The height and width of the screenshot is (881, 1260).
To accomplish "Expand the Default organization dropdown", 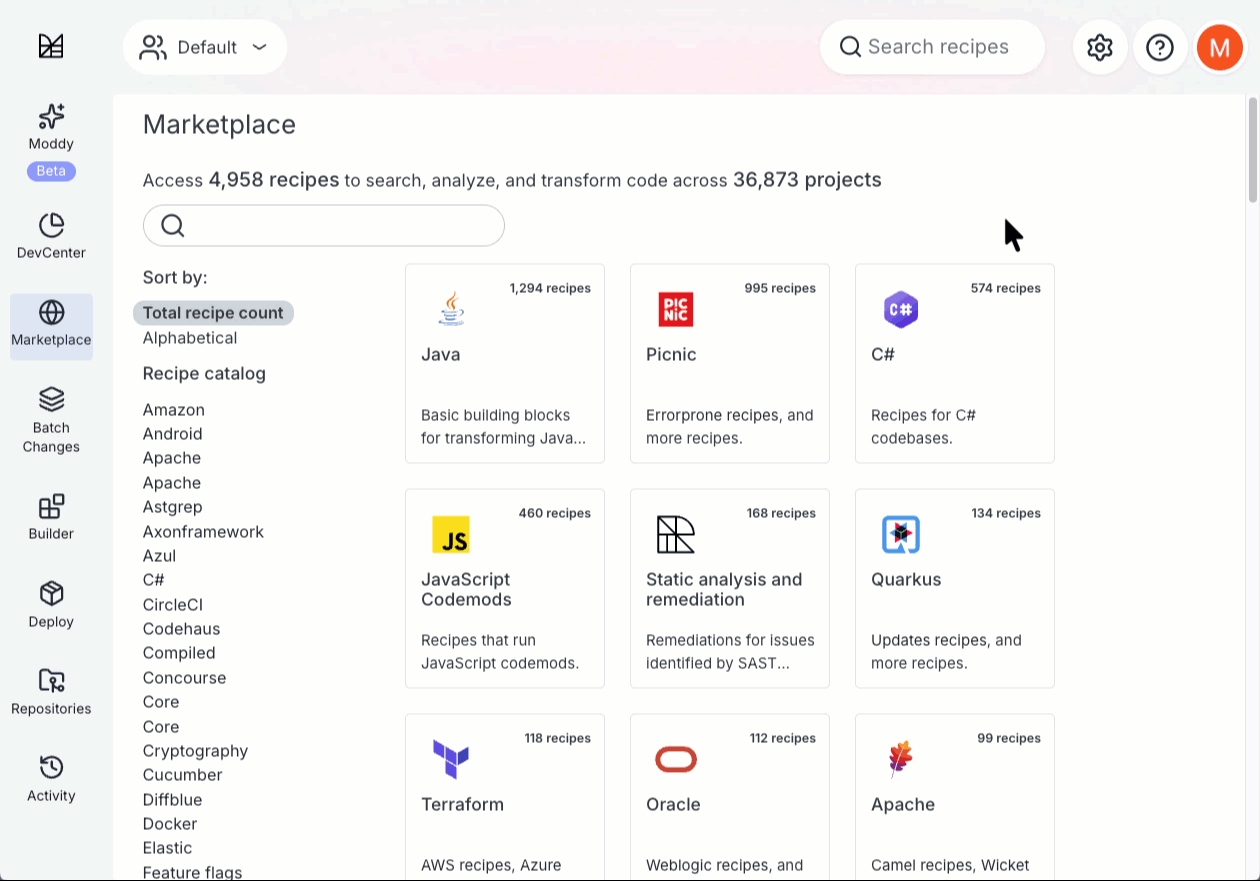I will pos(205,47).
